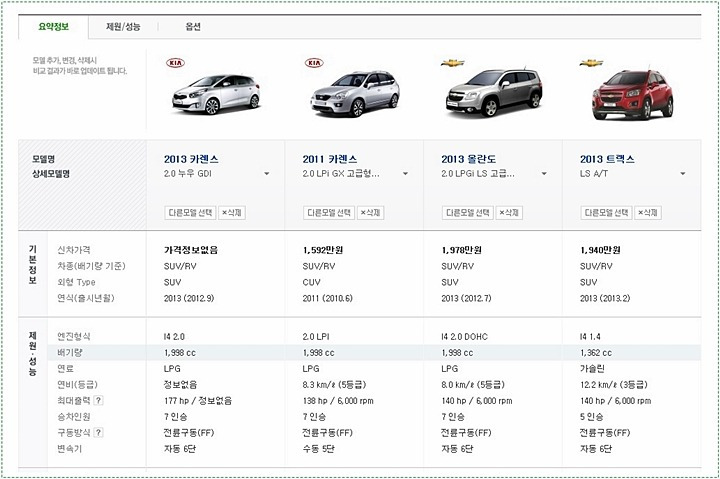Select the 수동 5단 transmission value
This screenshot has height=479, width=720.
(318, 448)
